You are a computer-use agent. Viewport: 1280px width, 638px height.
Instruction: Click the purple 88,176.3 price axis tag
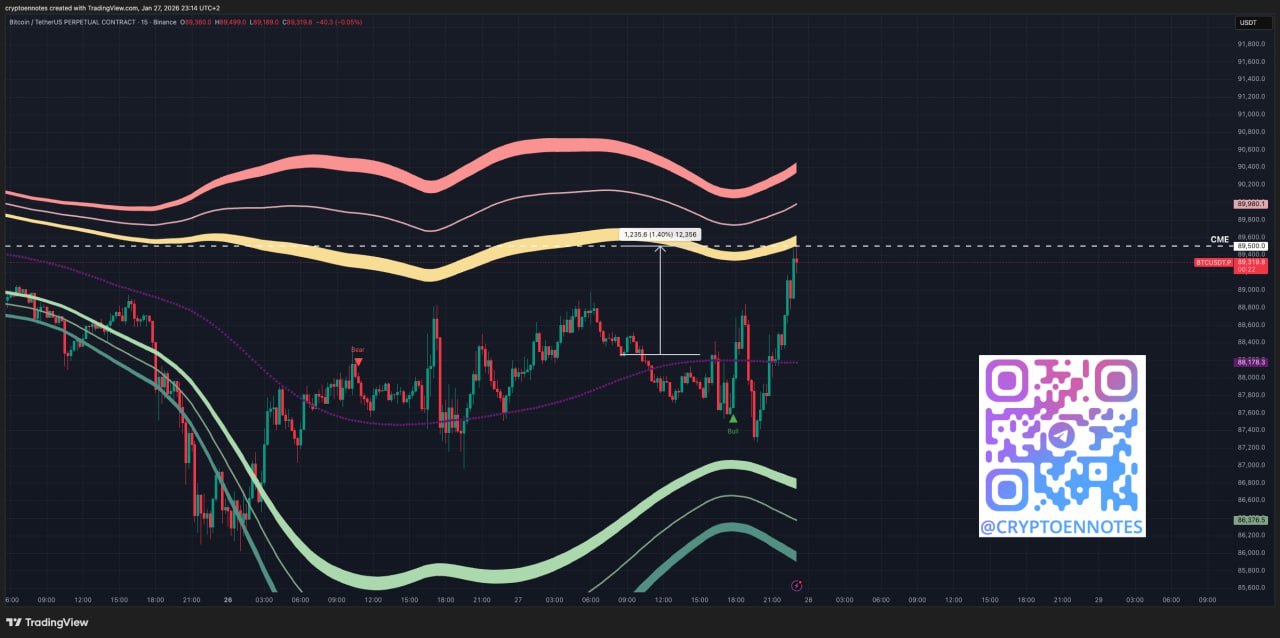[x=1251, y=362]
